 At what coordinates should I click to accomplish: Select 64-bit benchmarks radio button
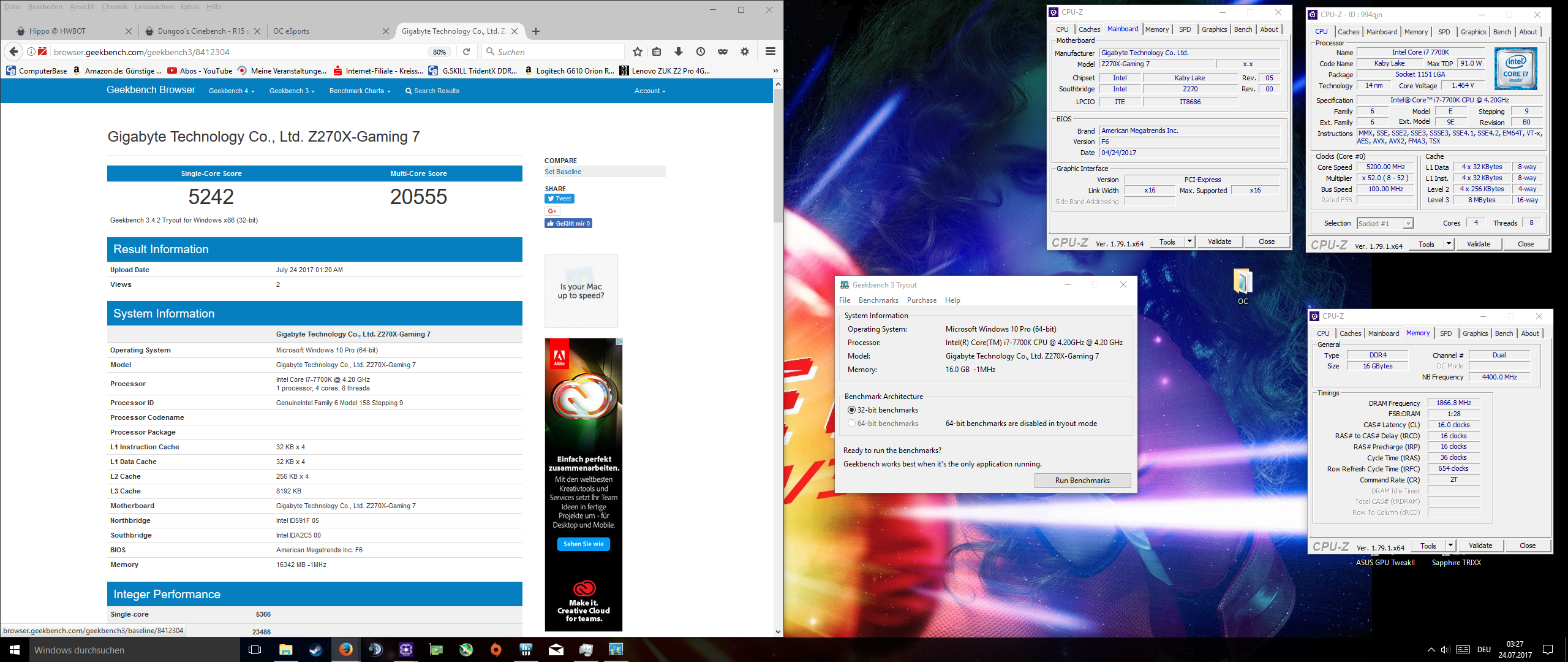[851, 424]
